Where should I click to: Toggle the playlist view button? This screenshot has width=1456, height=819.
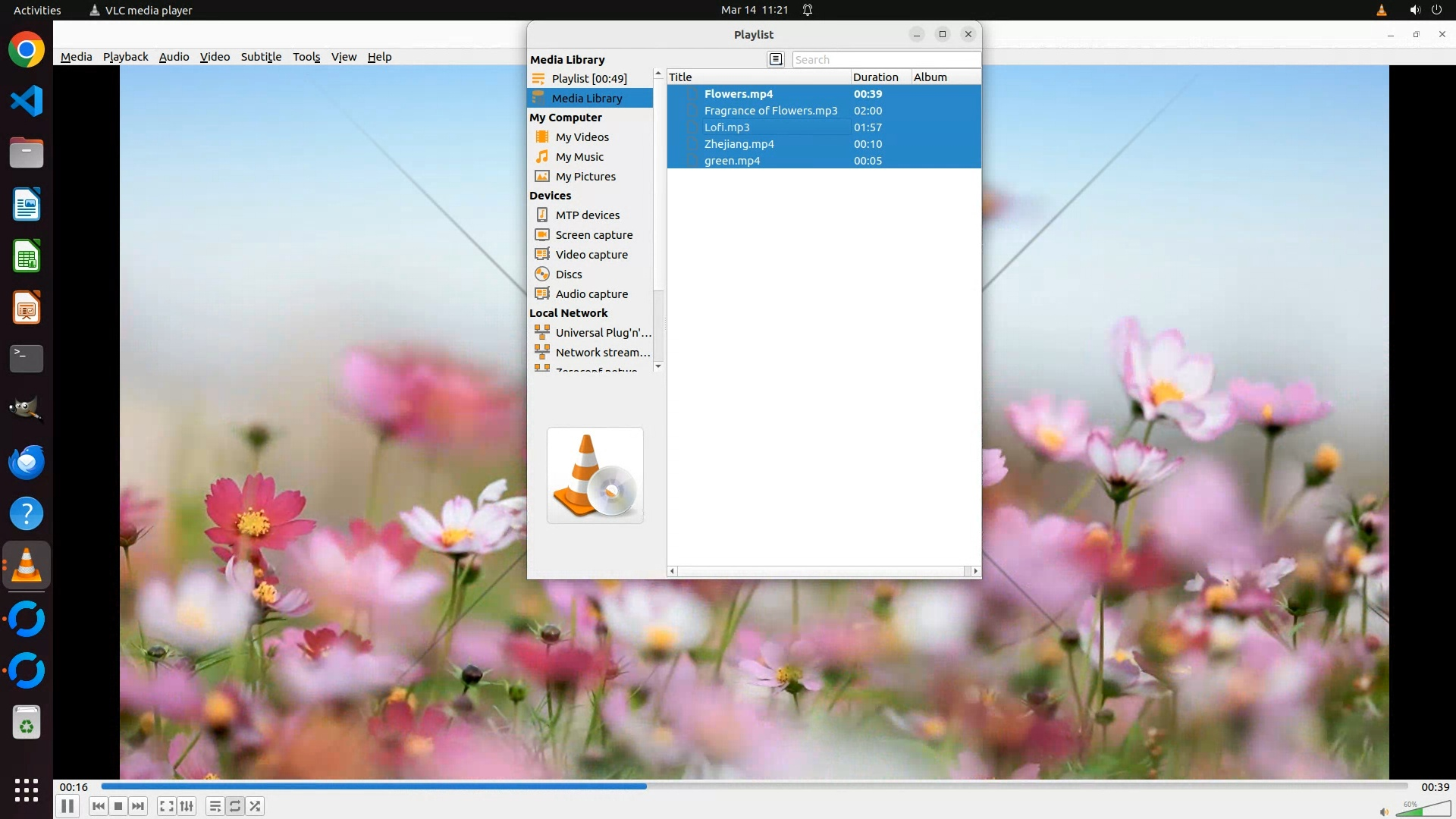coord(215,806)
